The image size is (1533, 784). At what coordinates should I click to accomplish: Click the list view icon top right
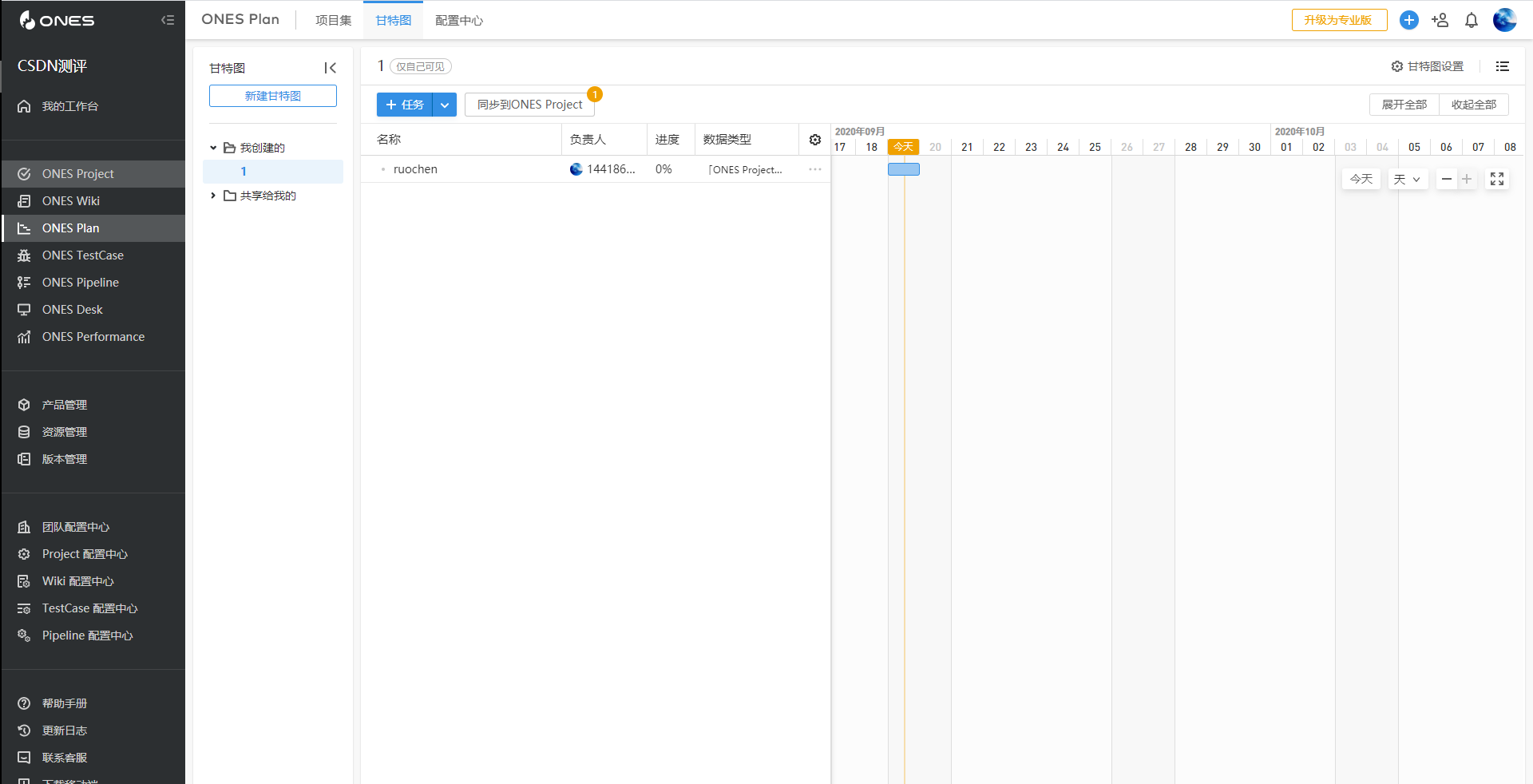coord(1503,66)
